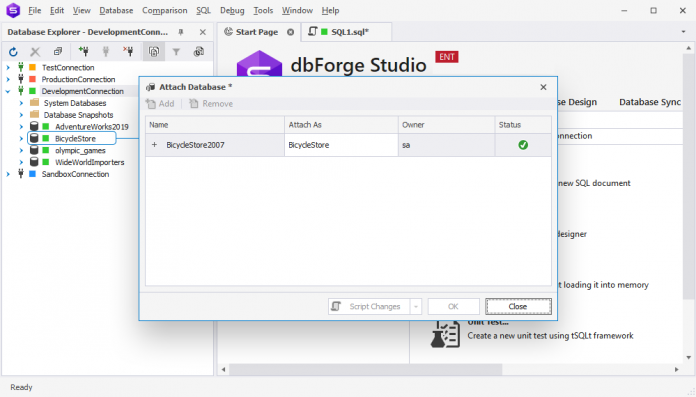Viewport: 696px width, 397px height.
Task: Click the green status checkmark for BicycleStore2007
Action: [x=523, y=145]
